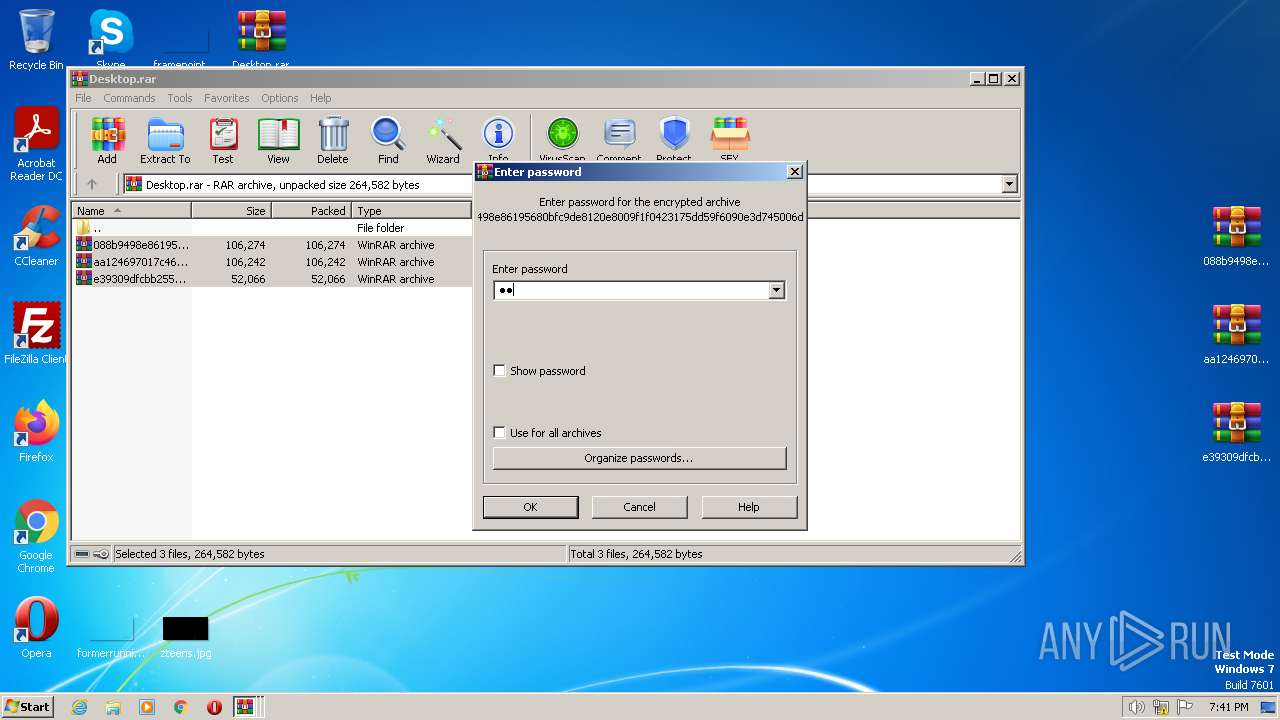Select the Skype desktop shortcut
The height and width of the screenshot is (720, 1280).
click(x=111, y=40)
